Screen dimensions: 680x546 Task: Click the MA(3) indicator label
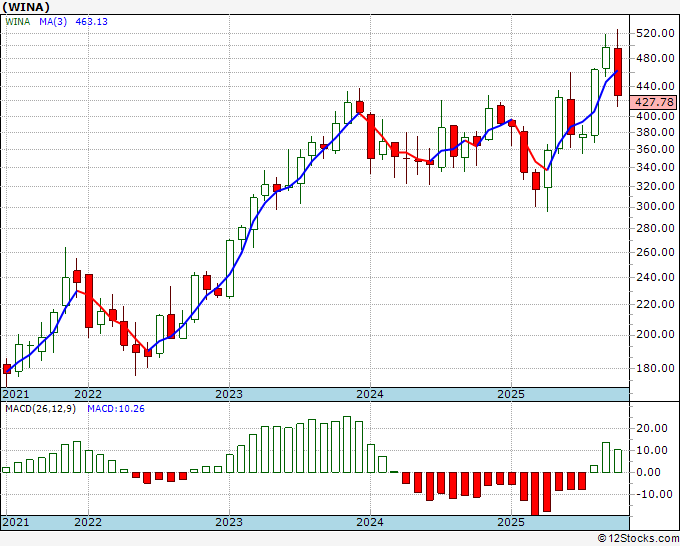coord(53,22)
